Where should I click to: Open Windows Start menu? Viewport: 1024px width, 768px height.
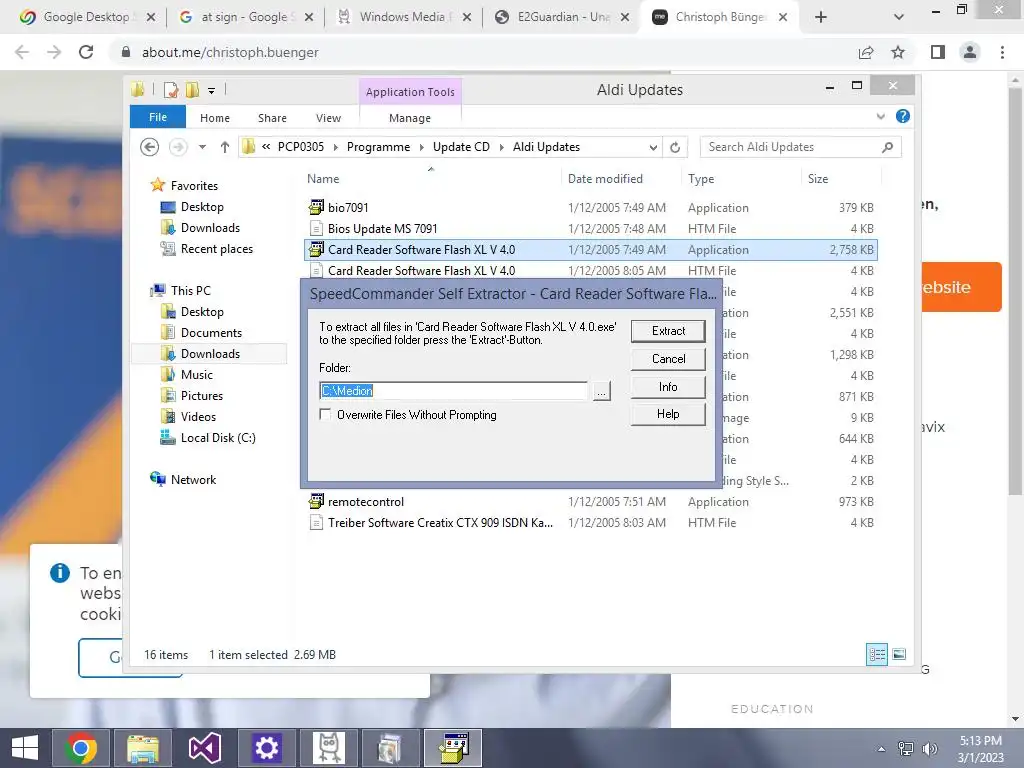25,748
